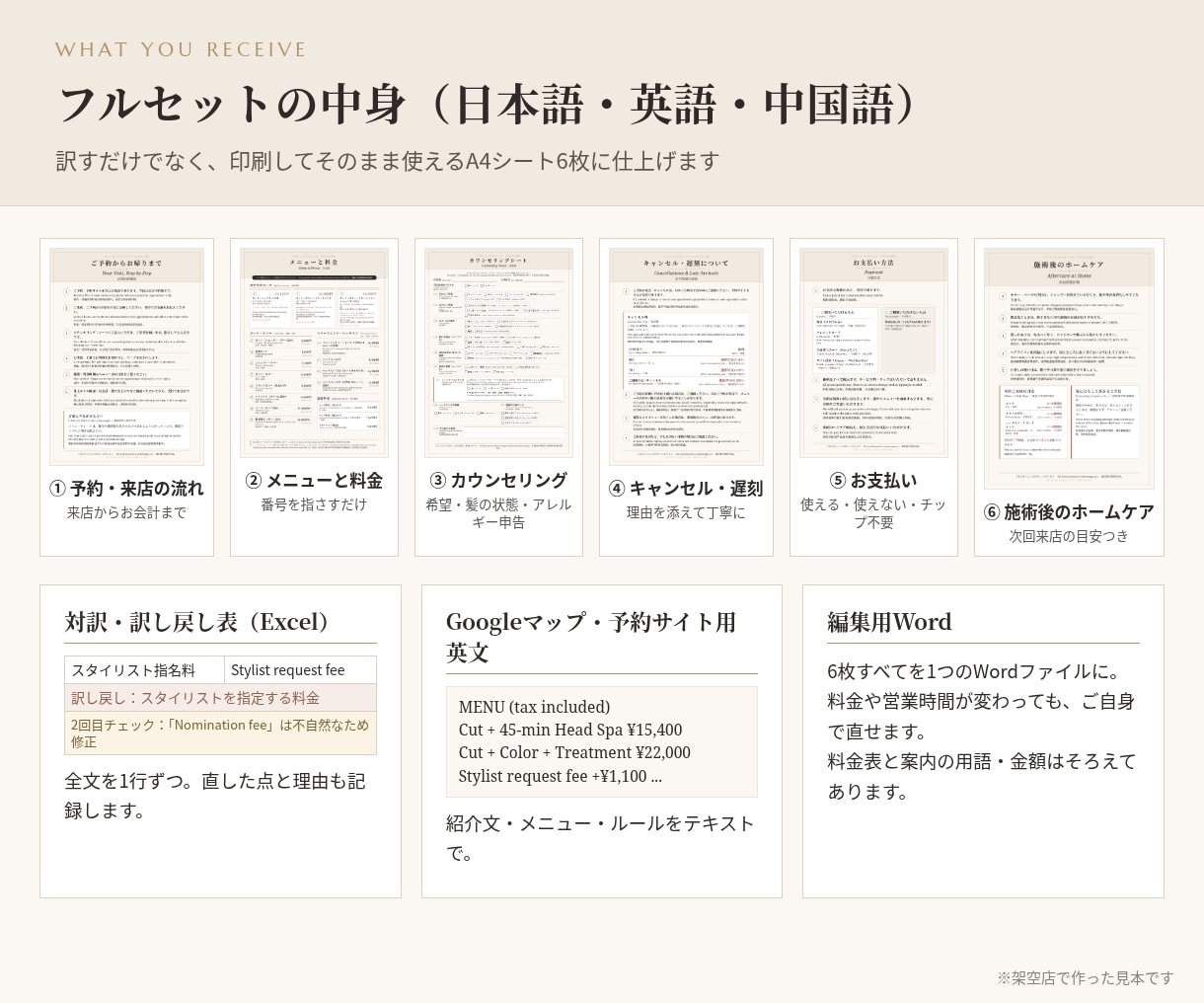Screen dimensions: 1204x1003
Task: Click the caption ⑤ お支払い
Action: [873, 481]
